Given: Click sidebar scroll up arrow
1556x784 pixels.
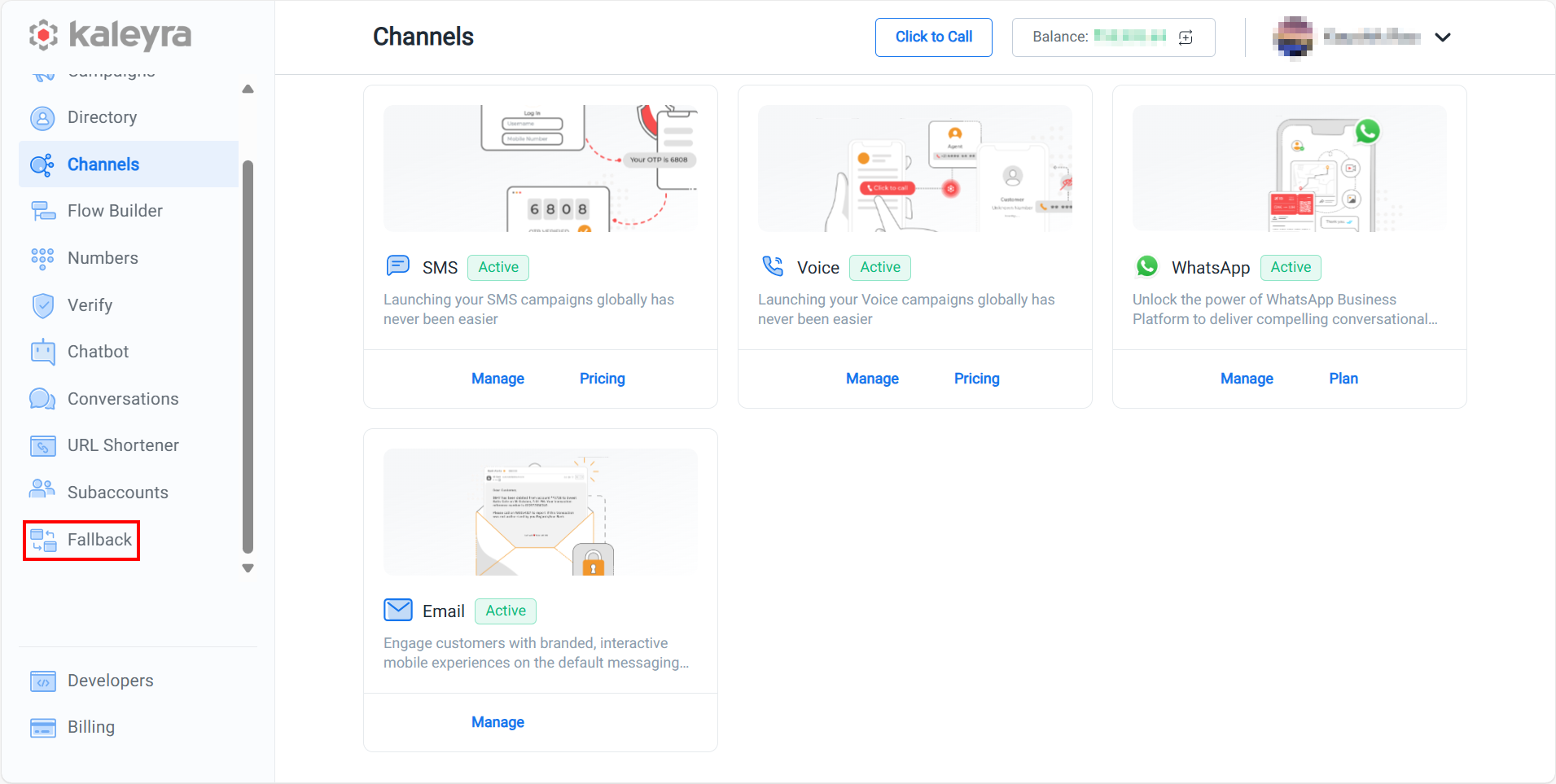Looking at the screenshot, I should click(x=248, y=89).
